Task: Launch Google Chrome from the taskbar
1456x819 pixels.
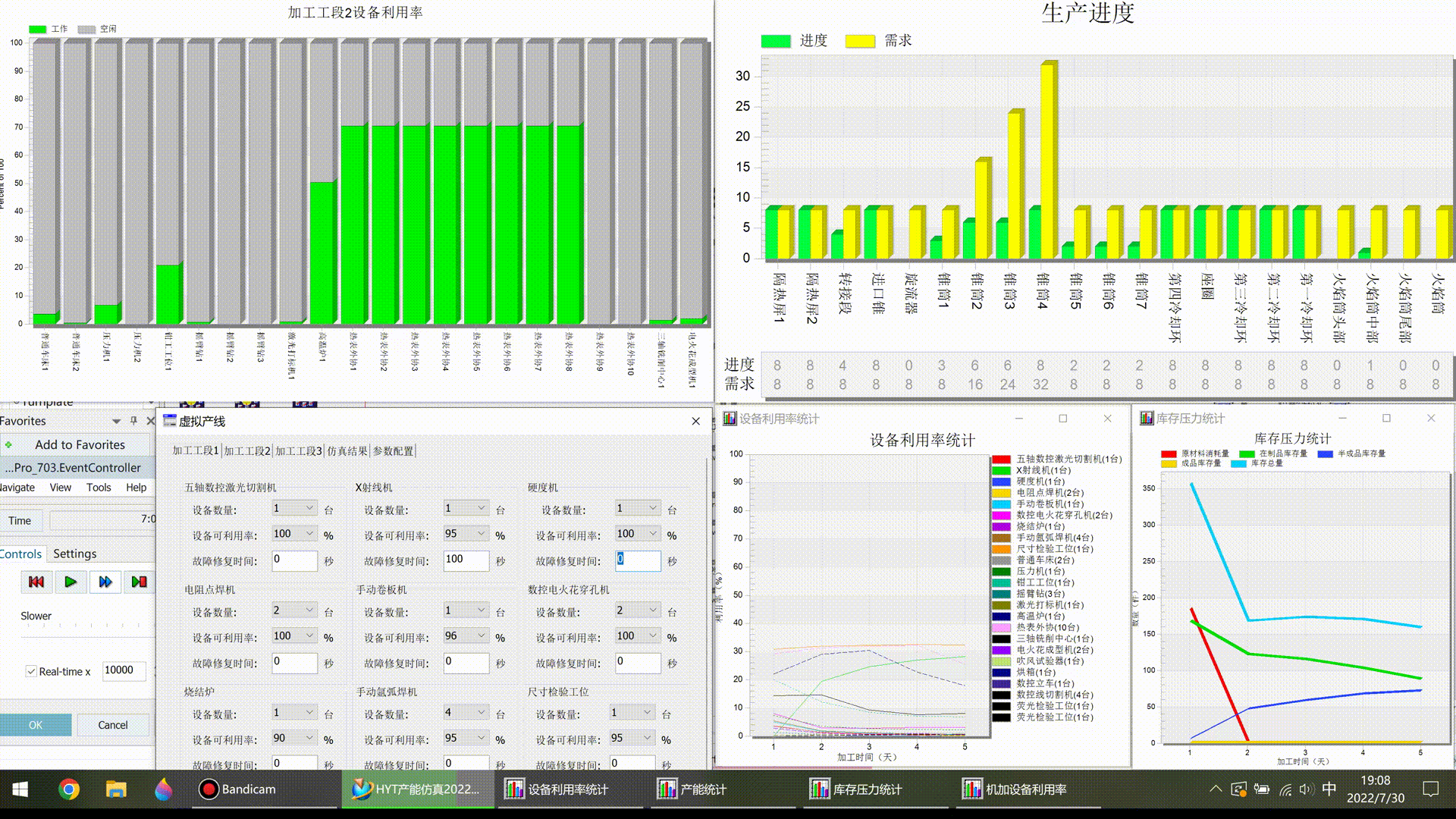Action: pyautogui.click(x=69, y=789)
